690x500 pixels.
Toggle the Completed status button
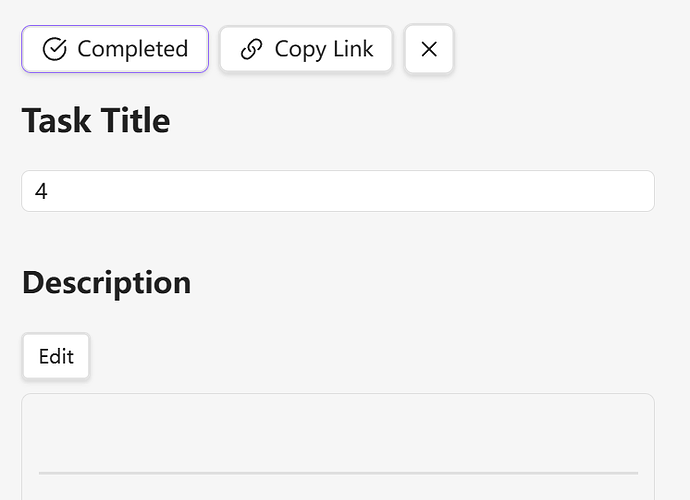pyautogui.click(x=115, y=49)
